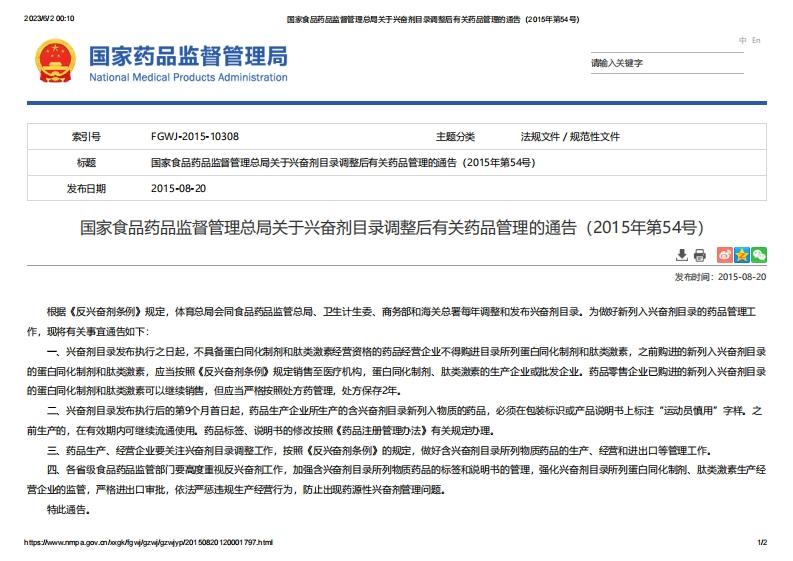793x561 pixels.
Task: Share the notice via Weibo icon
Action: pyautogui.click(x=725, y=255)
